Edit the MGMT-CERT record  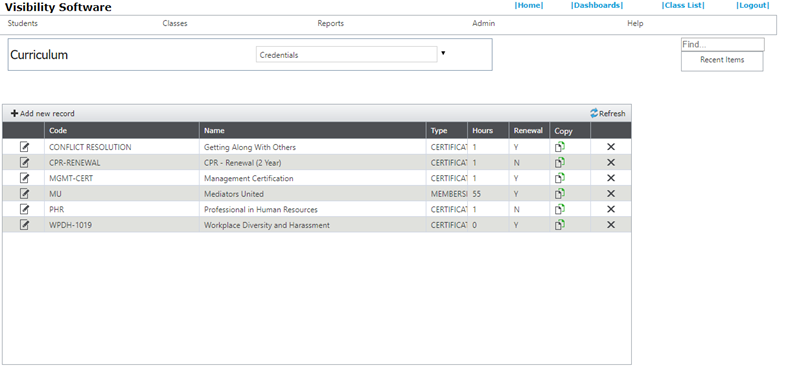click(x=24, y=178)
